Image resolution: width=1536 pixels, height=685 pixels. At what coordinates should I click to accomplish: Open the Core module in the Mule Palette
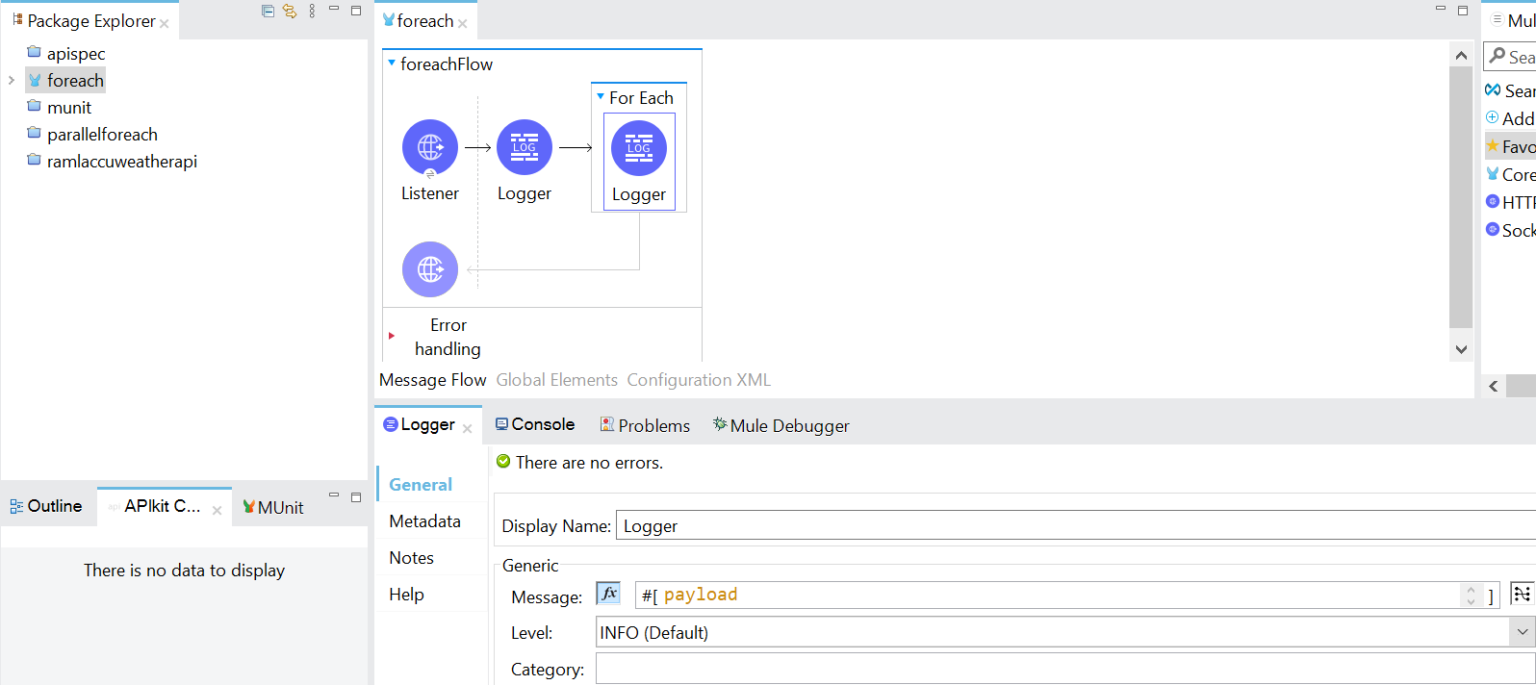pos(1511,174)
